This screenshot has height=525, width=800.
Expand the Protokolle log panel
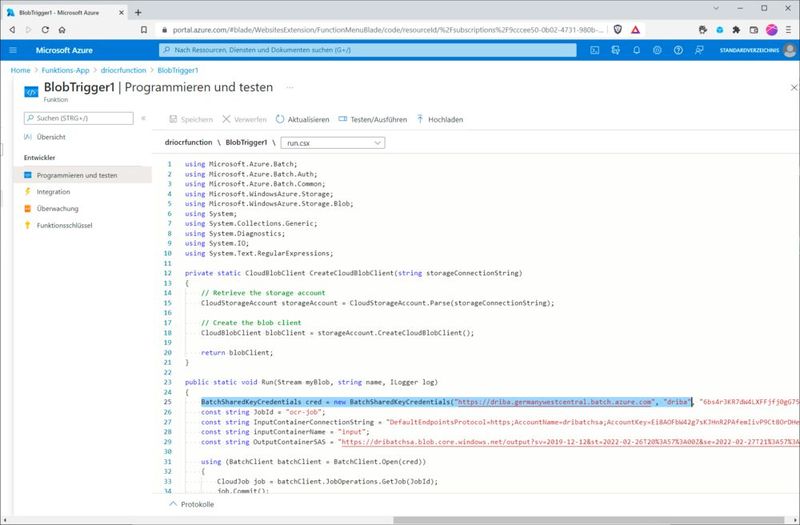click(191, 504)
